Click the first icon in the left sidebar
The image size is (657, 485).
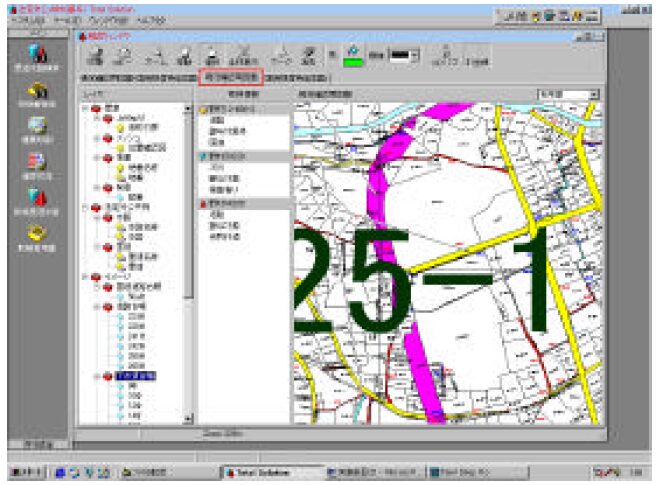tap(37, 51)
